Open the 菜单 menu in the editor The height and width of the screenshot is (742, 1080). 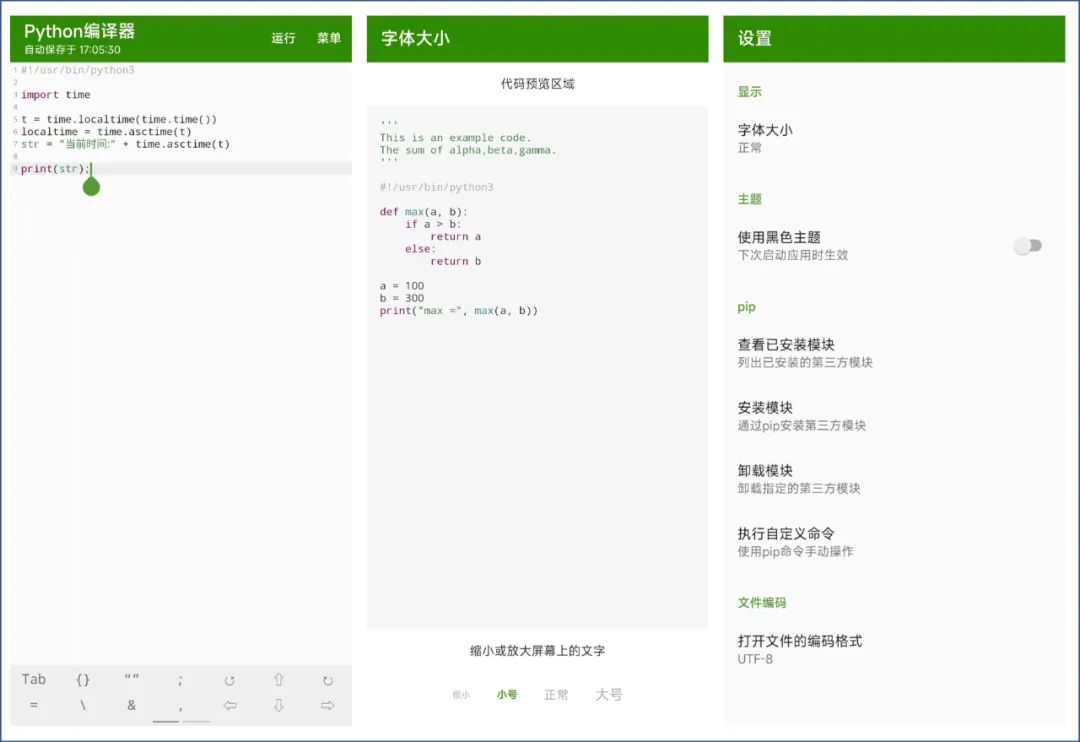(329, 38)
